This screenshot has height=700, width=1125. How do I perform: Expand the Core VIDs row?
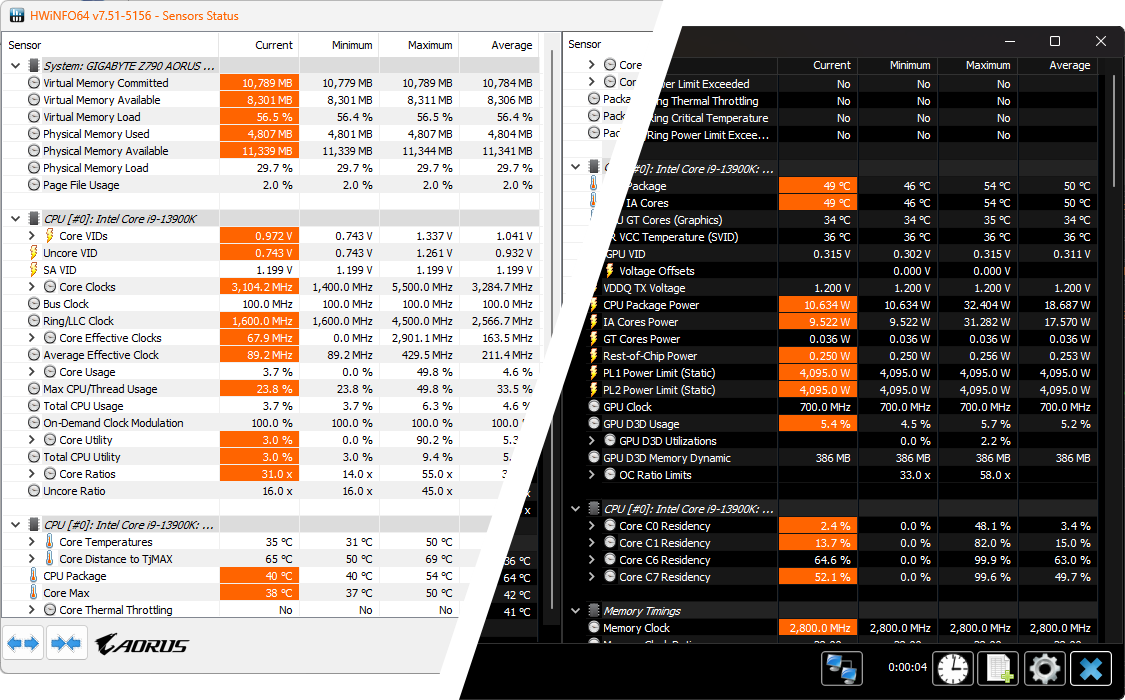point(32,236)
